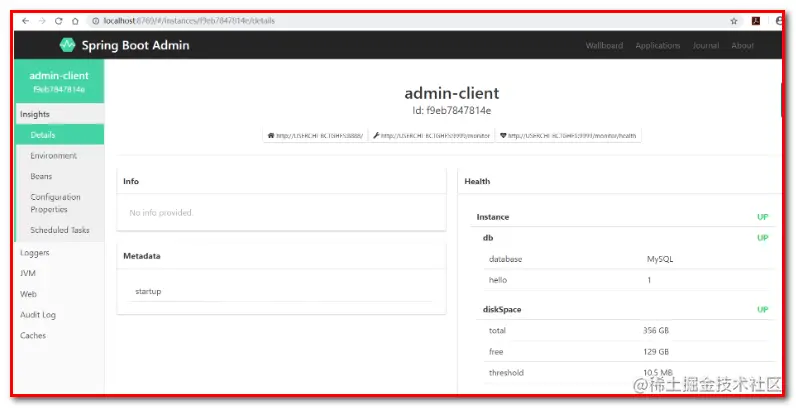This screenshot has height=408, width=796.
Task: Go to browser home icon
Action: pyautogui.click(x=75, y=21)
